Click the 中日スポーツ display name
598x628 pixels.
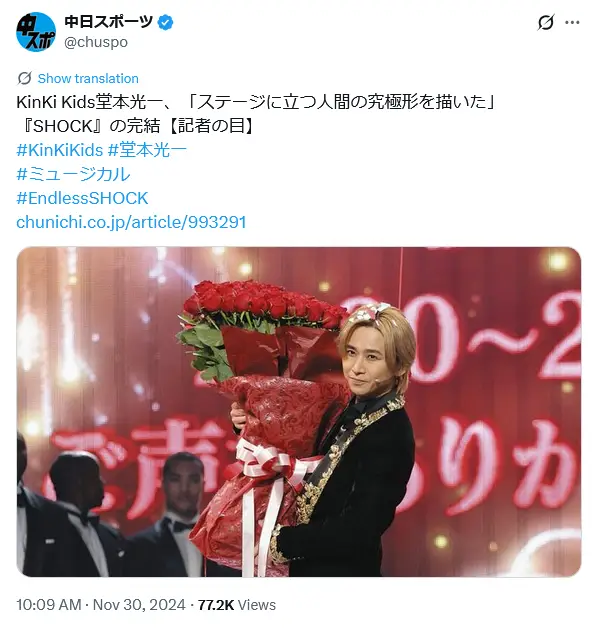click(109, 22)
